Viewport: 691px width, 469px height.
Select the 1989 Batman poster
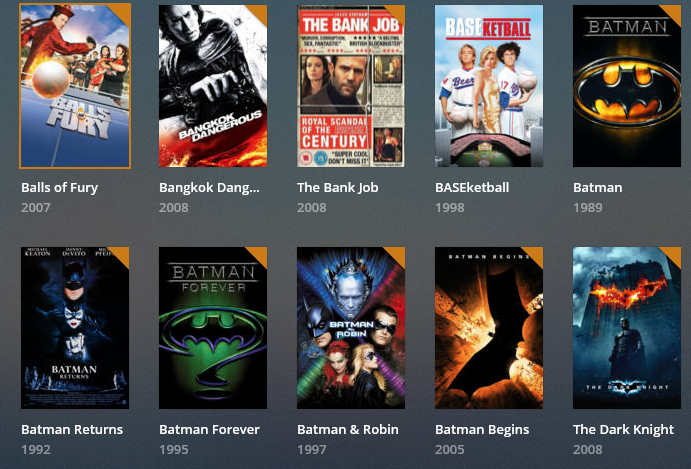tap(627, 86)
